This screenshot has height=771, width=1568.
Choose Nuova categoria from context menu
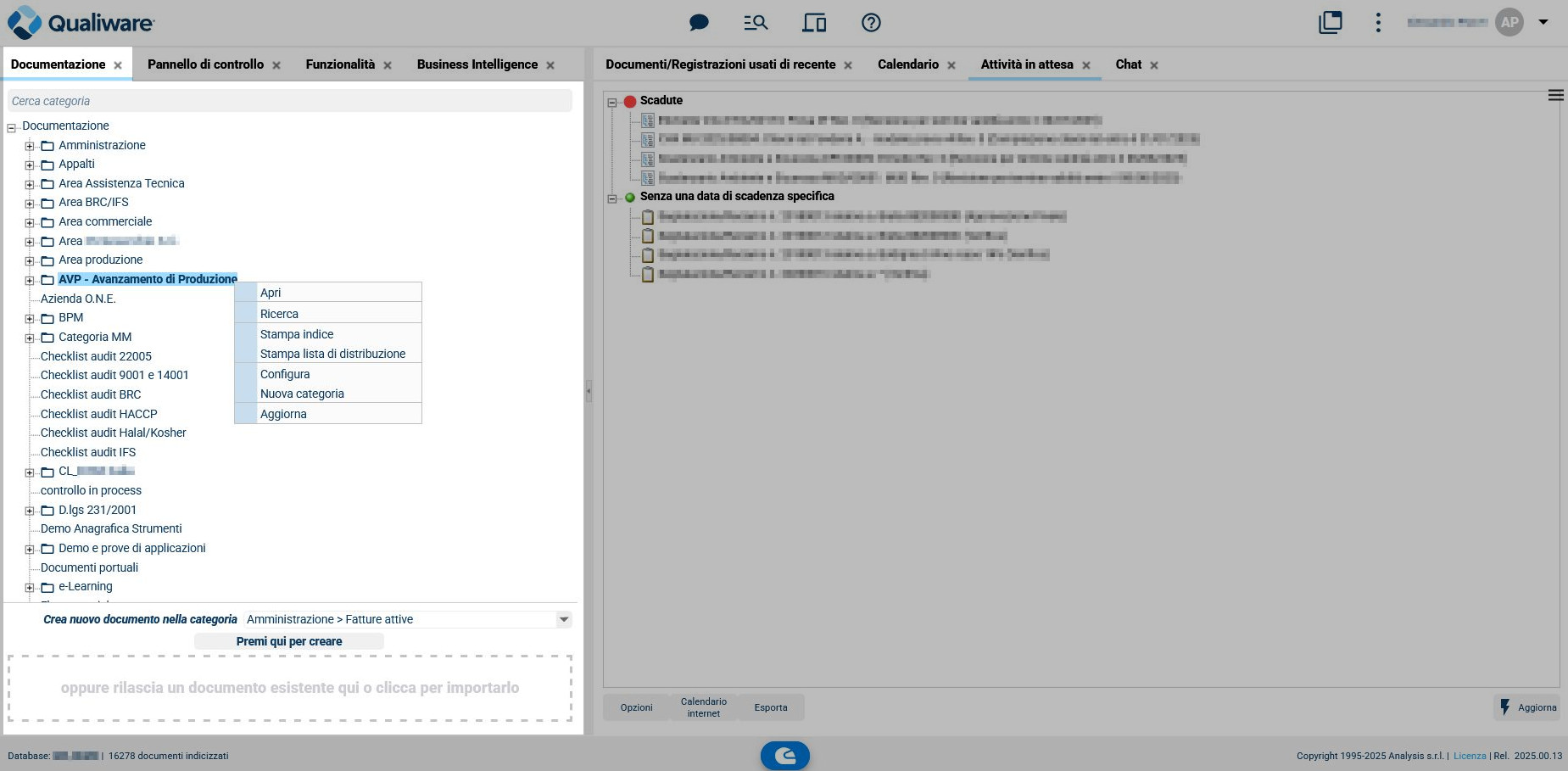(x=328, y=394)
